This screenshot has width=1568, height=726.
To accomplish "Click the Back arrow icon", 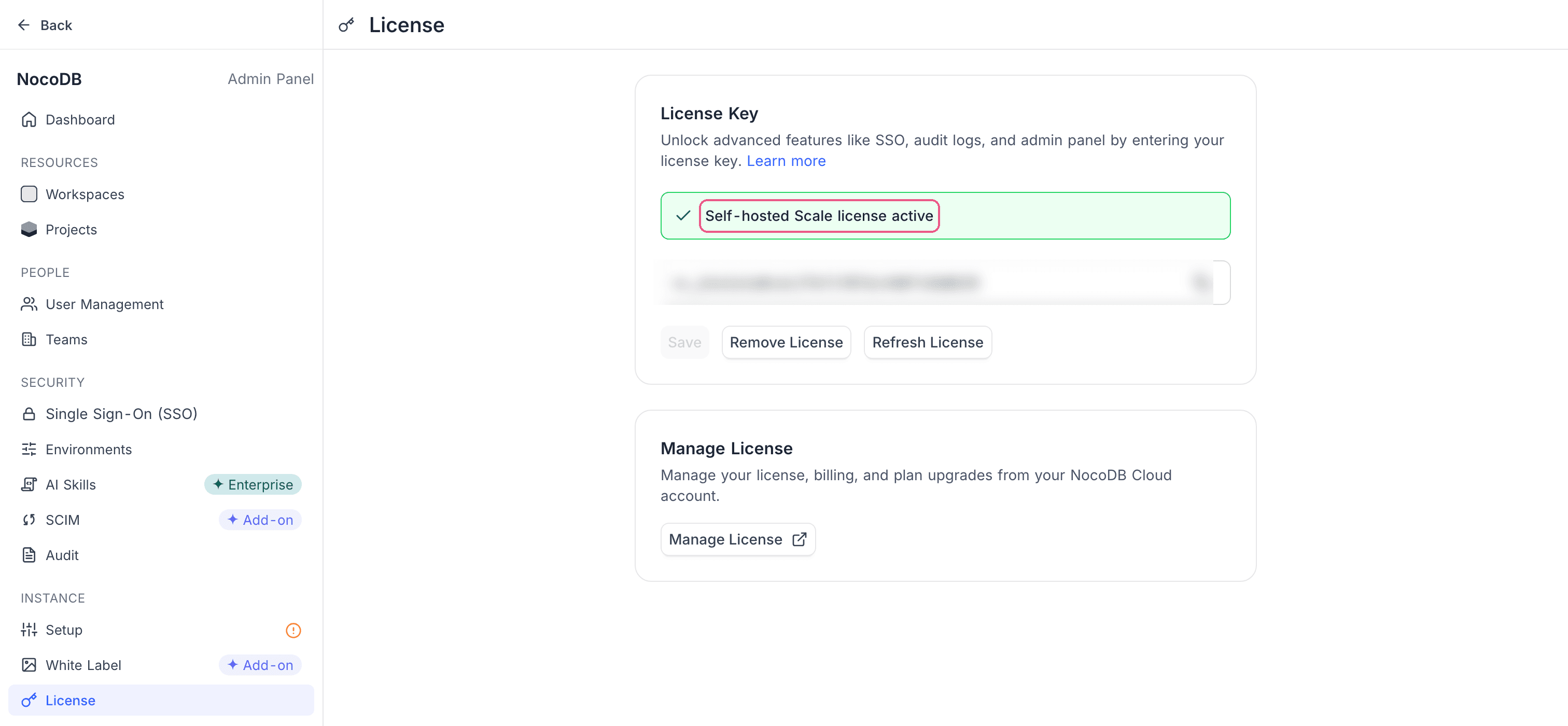I will [24, 25].
